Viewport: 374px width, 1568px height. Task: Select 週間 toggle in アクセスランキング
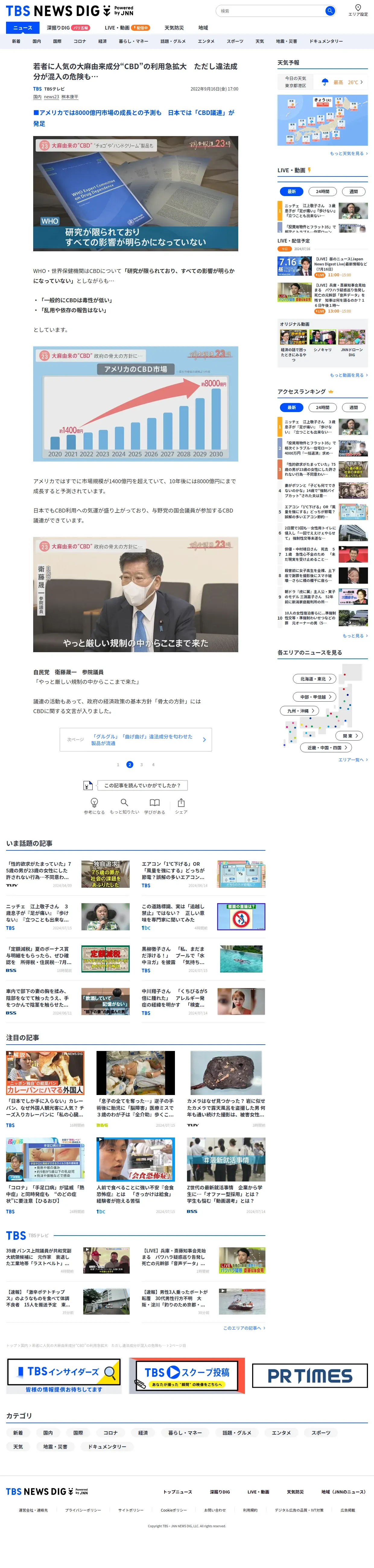(353, 407)
